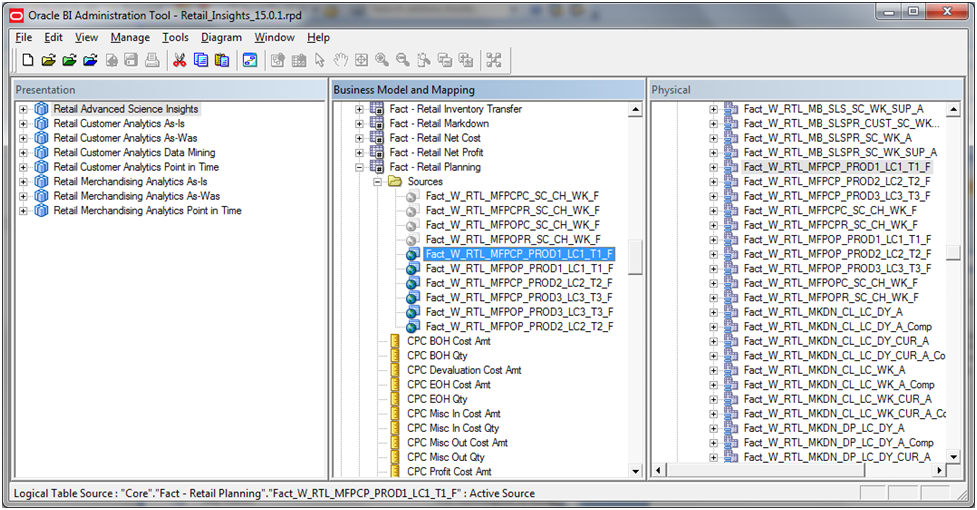The image size is (977, 510).
Task: Click the blue diagram toolbar icon after Paste
Action: point(250,60)
